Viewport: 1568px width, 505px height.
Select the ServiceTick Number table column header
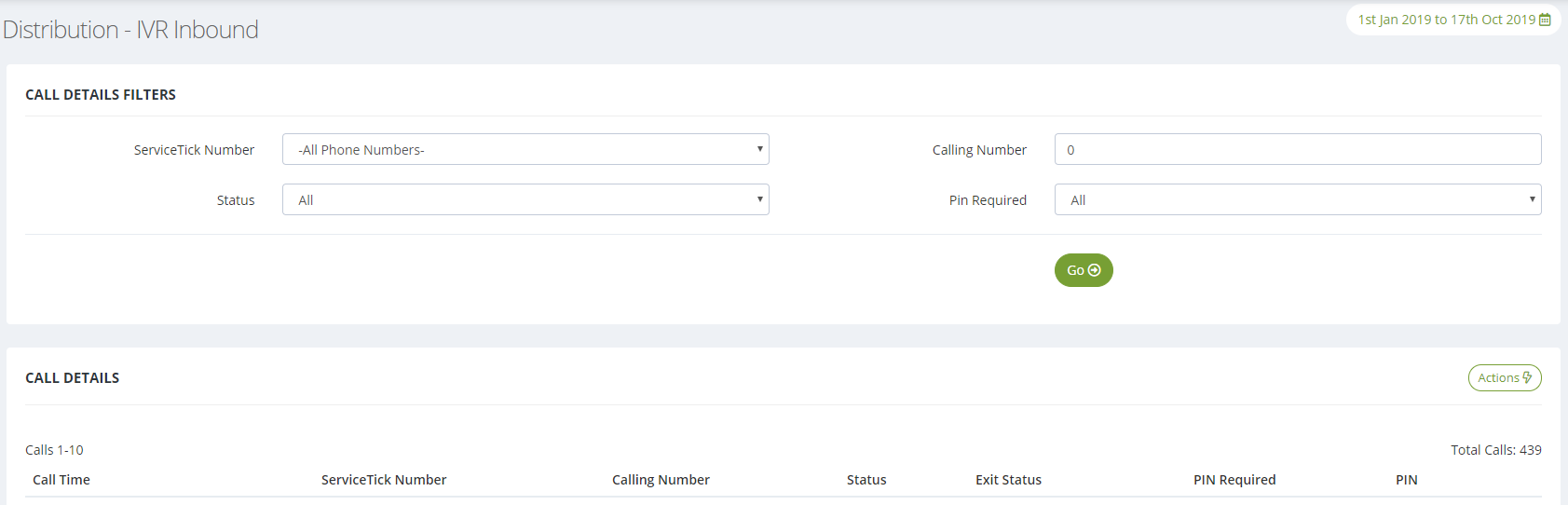pos(384,480)
